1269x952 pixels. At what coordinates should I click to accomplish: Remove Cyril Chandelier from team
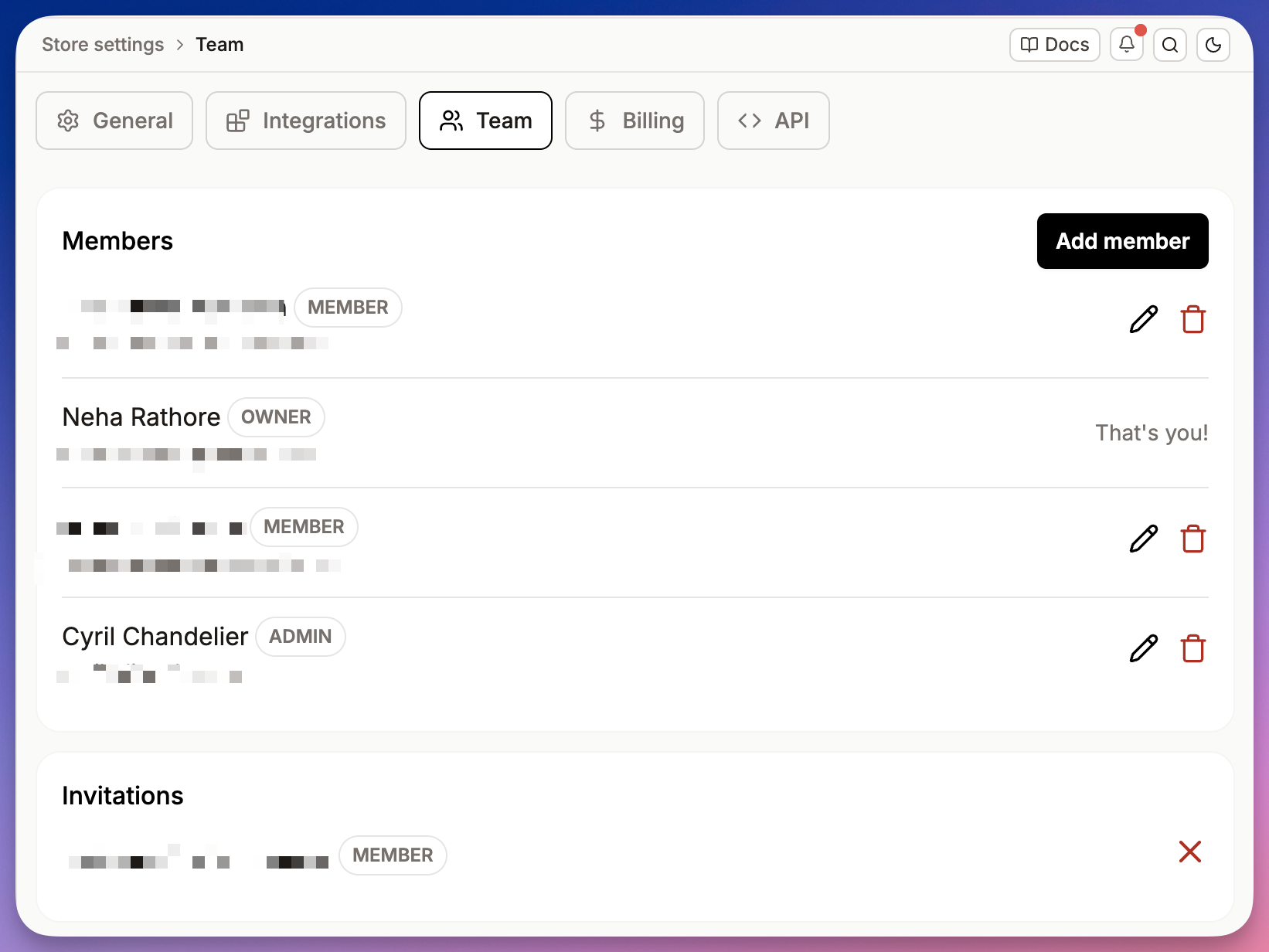pos(1193,648)
